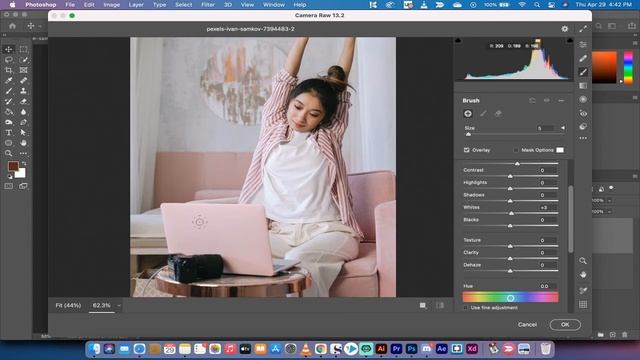Select the Adjustment Brush tool in Camera Raw

coord(583,72)
